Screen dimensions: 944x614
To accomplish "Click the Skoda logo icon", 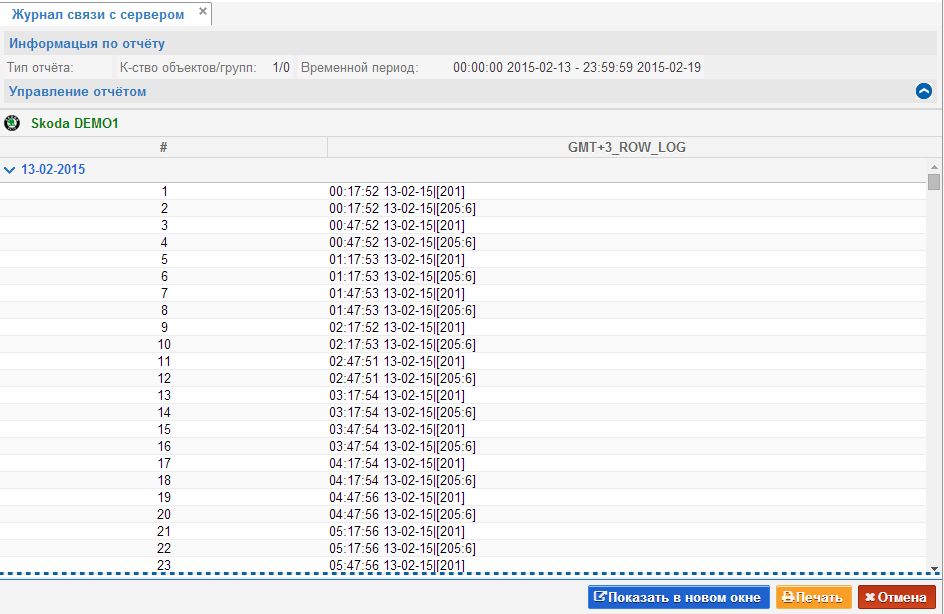I will point(12,124).
